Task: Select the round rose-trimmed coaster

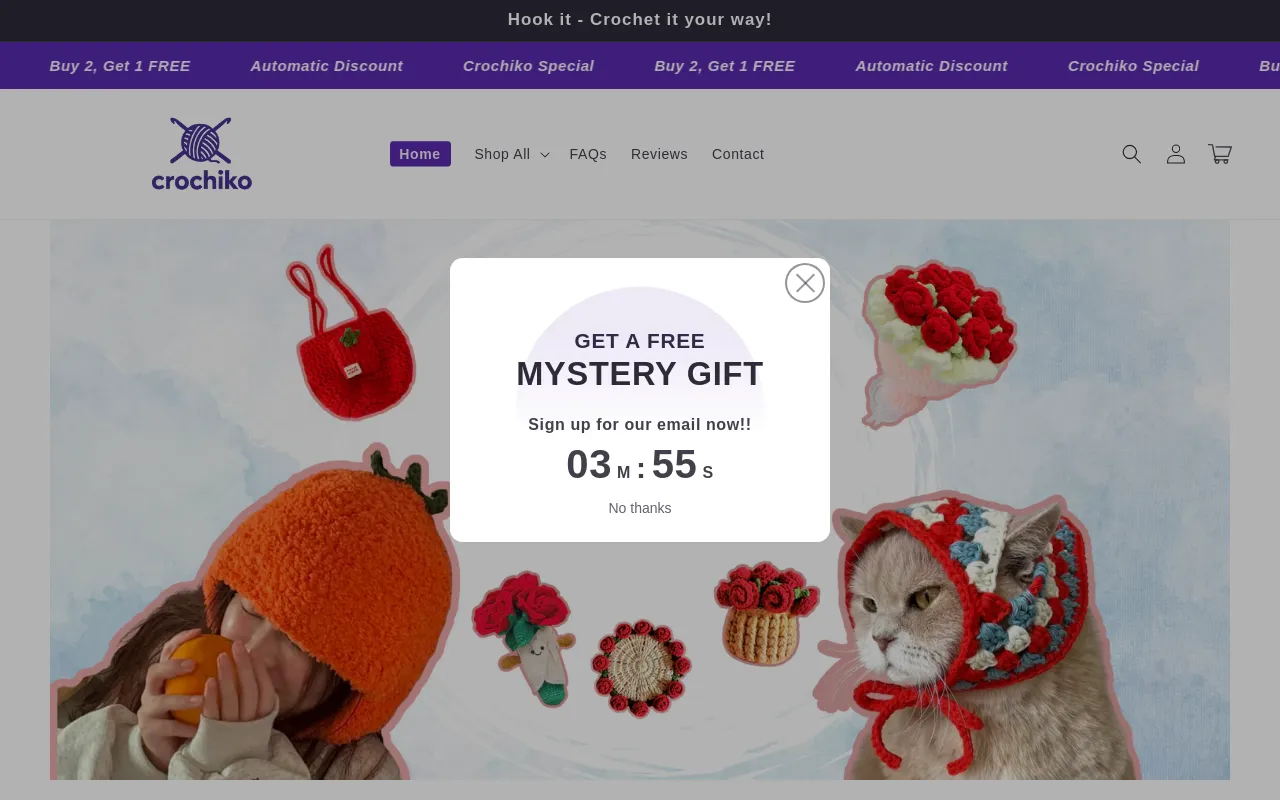Action: [640, 667]
